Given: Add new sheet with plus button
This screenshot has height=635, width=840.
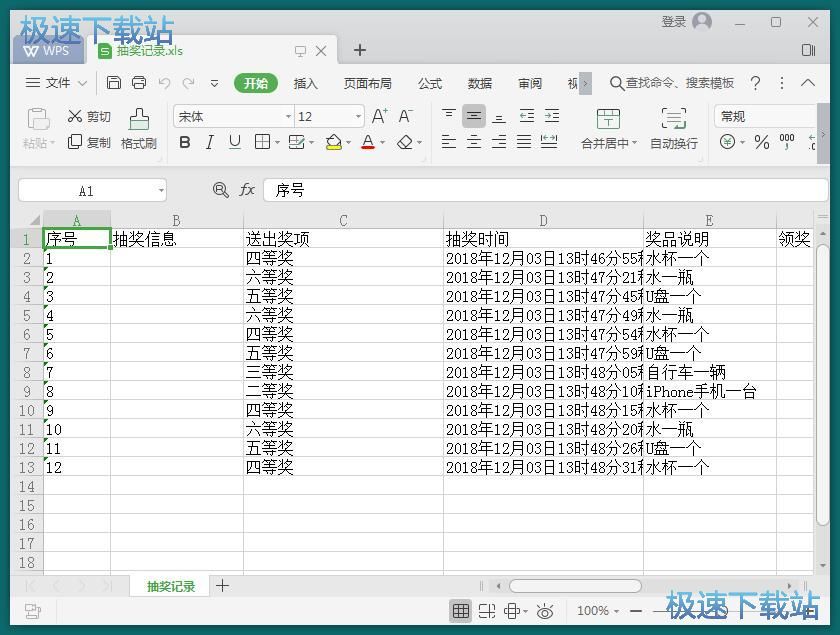Looking at the screenshot, I should pyautogui.click(x=222, y=586).
